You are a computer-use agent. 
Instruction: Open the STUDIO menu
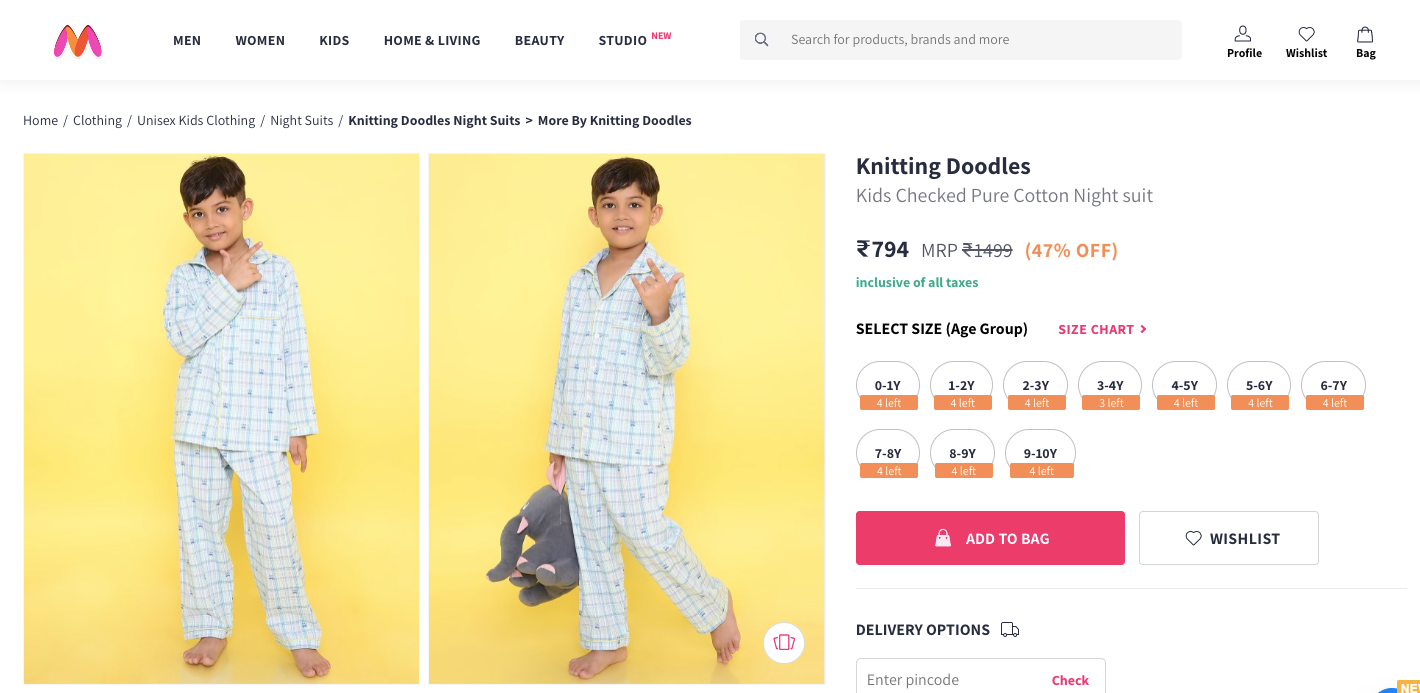click(623, 41)
